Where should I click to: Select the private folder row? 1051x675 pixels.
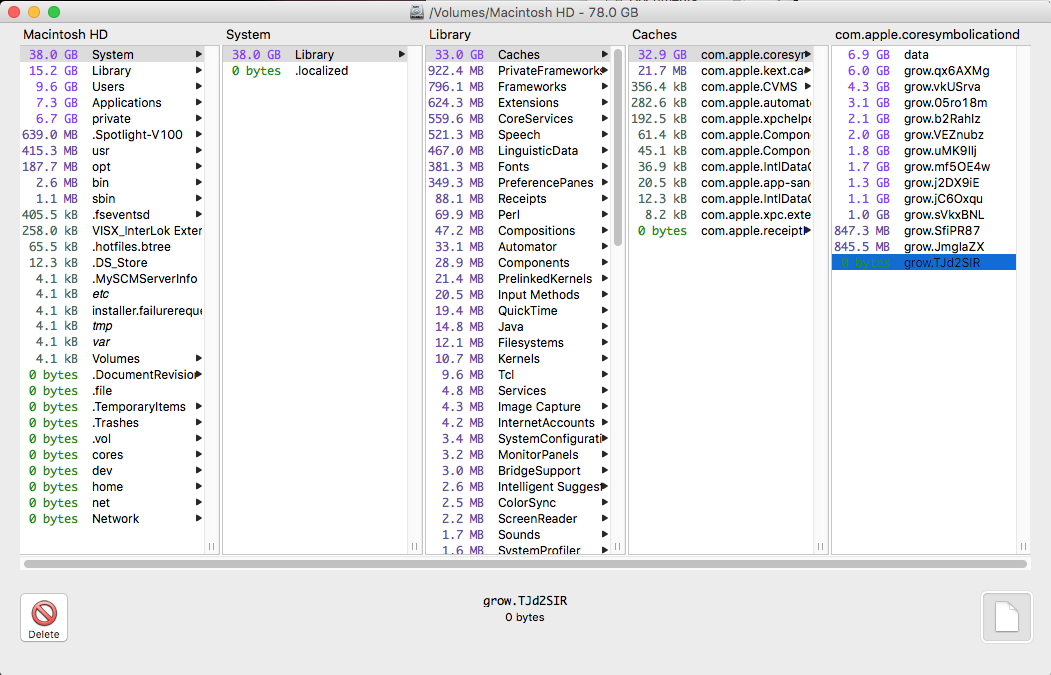113,119
